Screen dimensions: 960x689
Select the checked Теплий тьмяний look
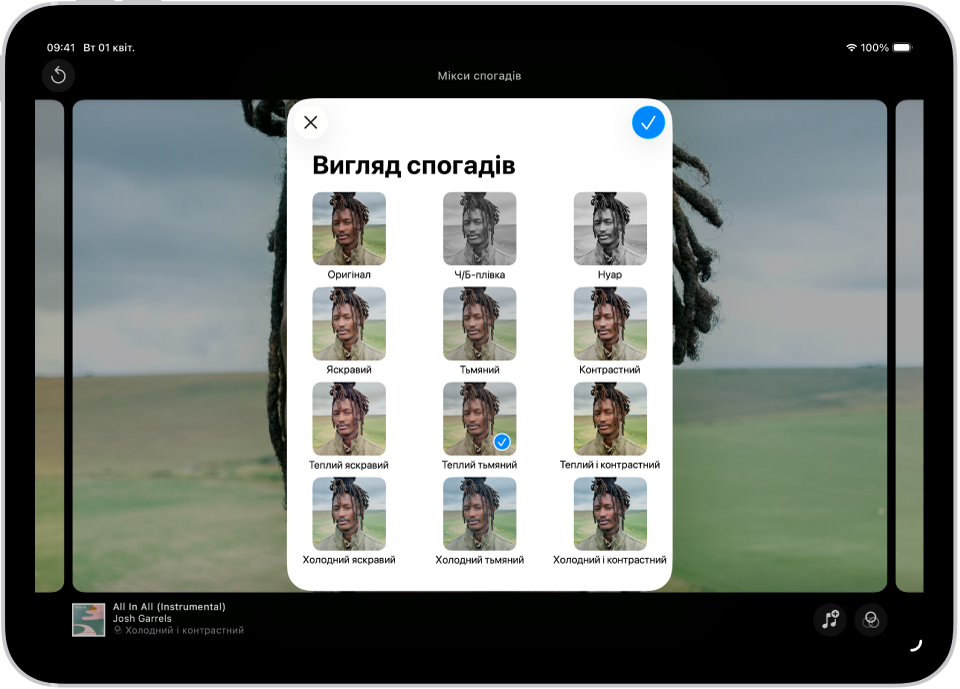coord(479,418)
